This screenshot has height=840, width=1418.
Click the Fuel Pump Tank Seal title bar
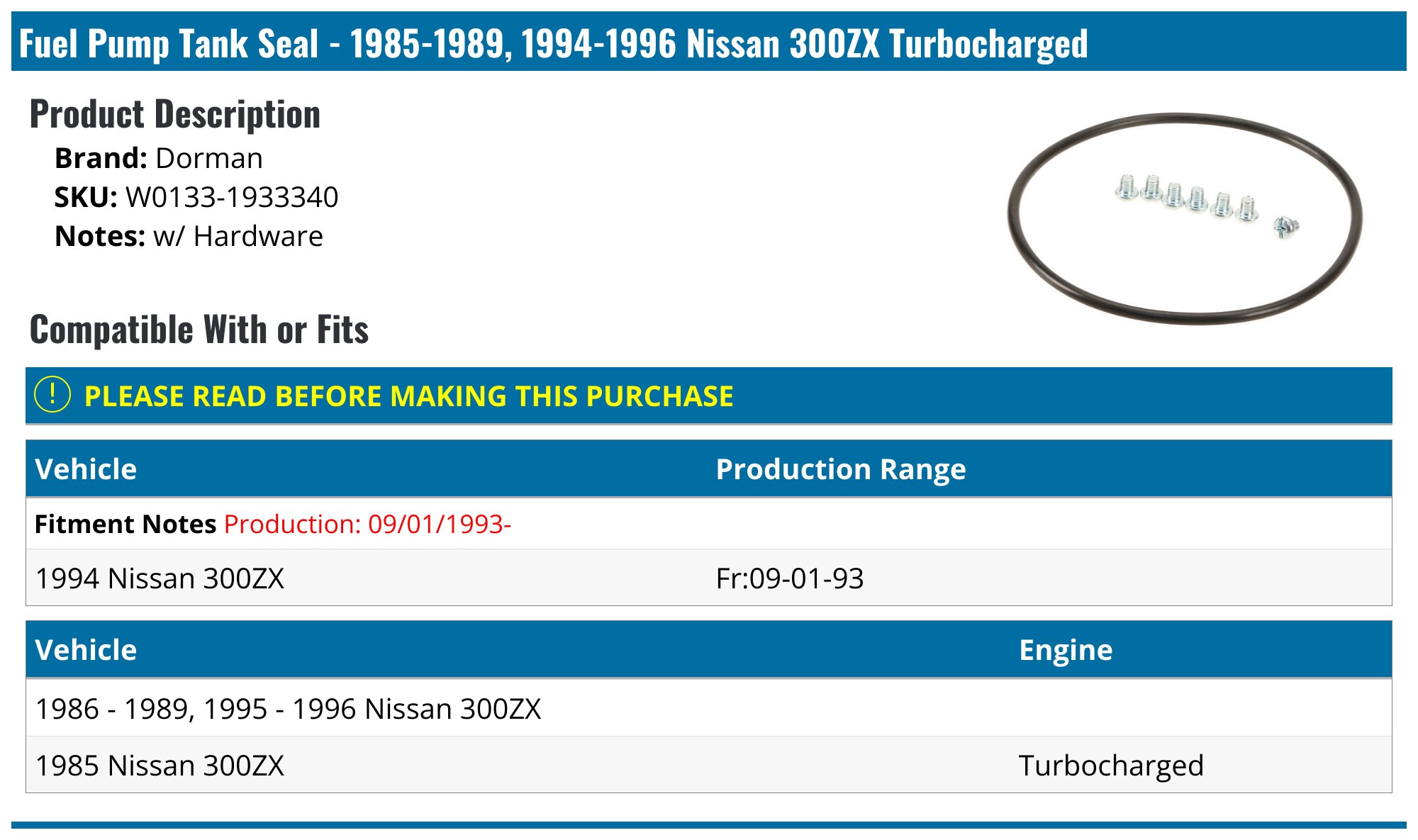coord(553,43)
